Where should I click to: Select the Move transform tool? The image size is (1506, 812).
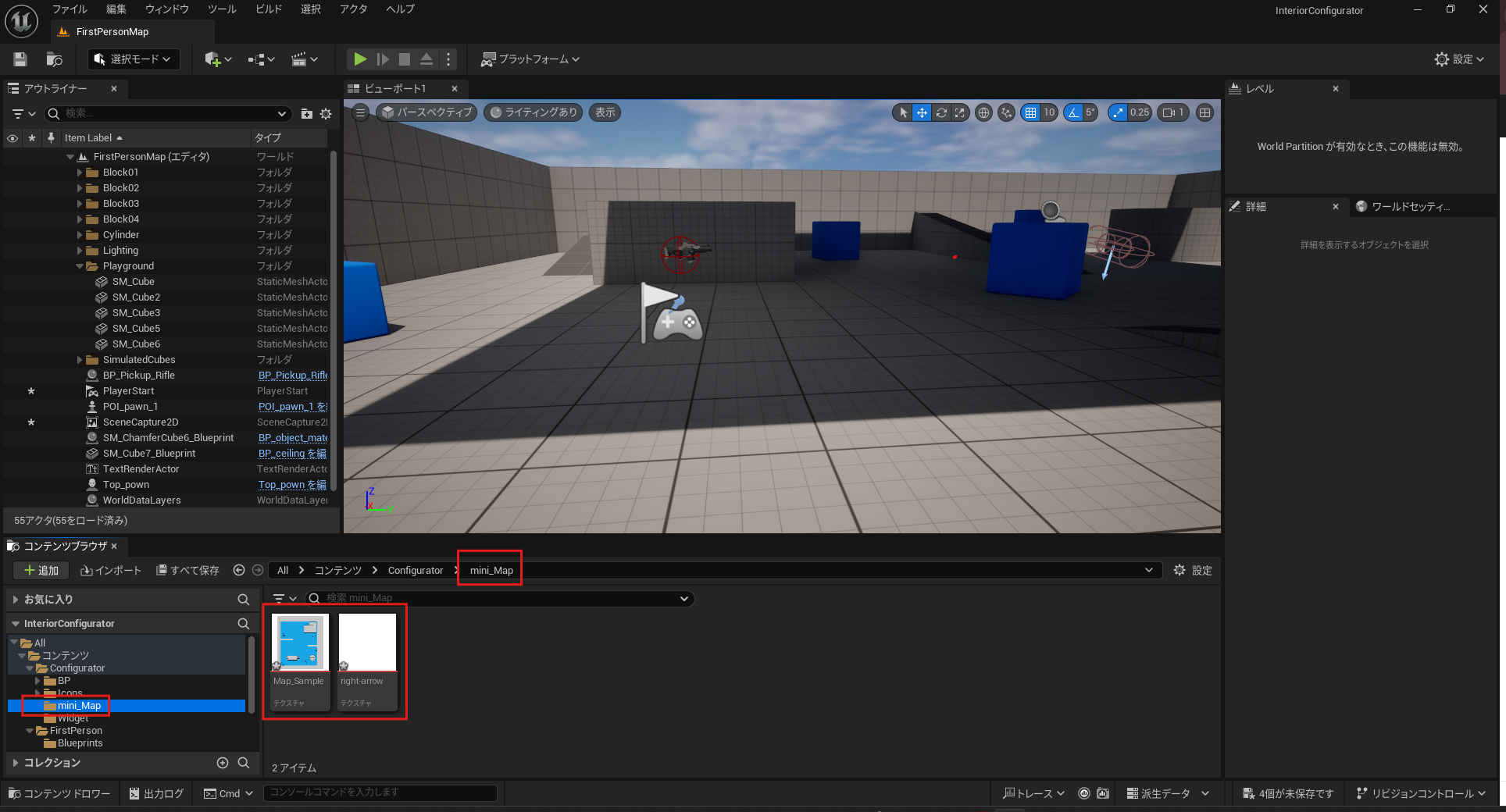point(922,112)
